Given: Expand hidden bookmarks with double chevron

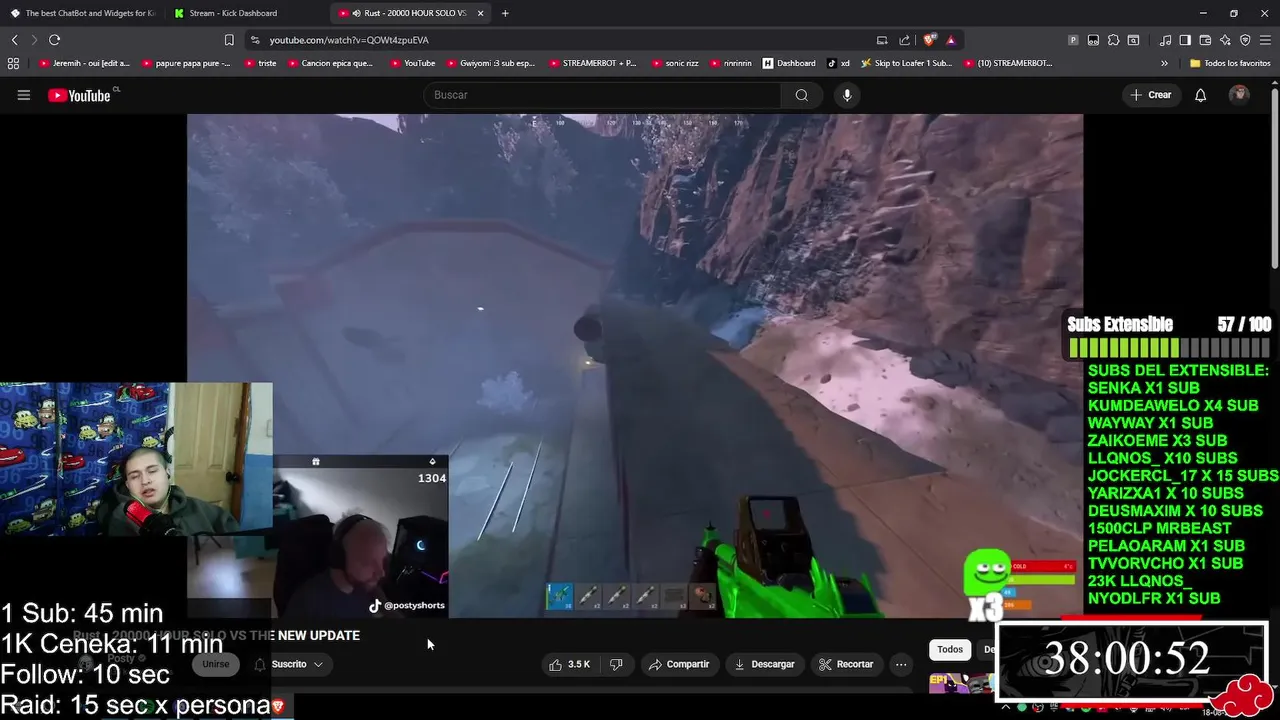Looking at the screenshot, I should (1164, 63).
